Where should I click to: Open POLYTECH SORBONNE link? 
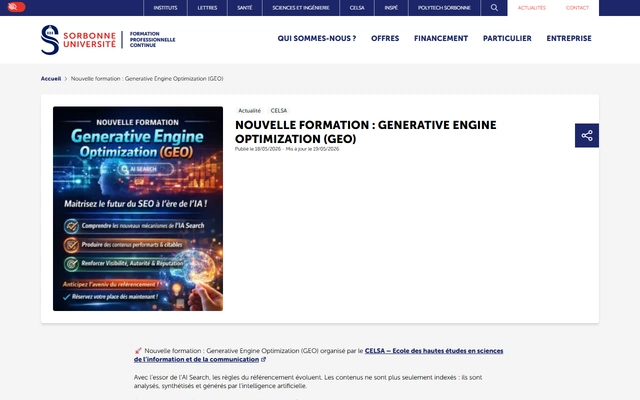444,8
